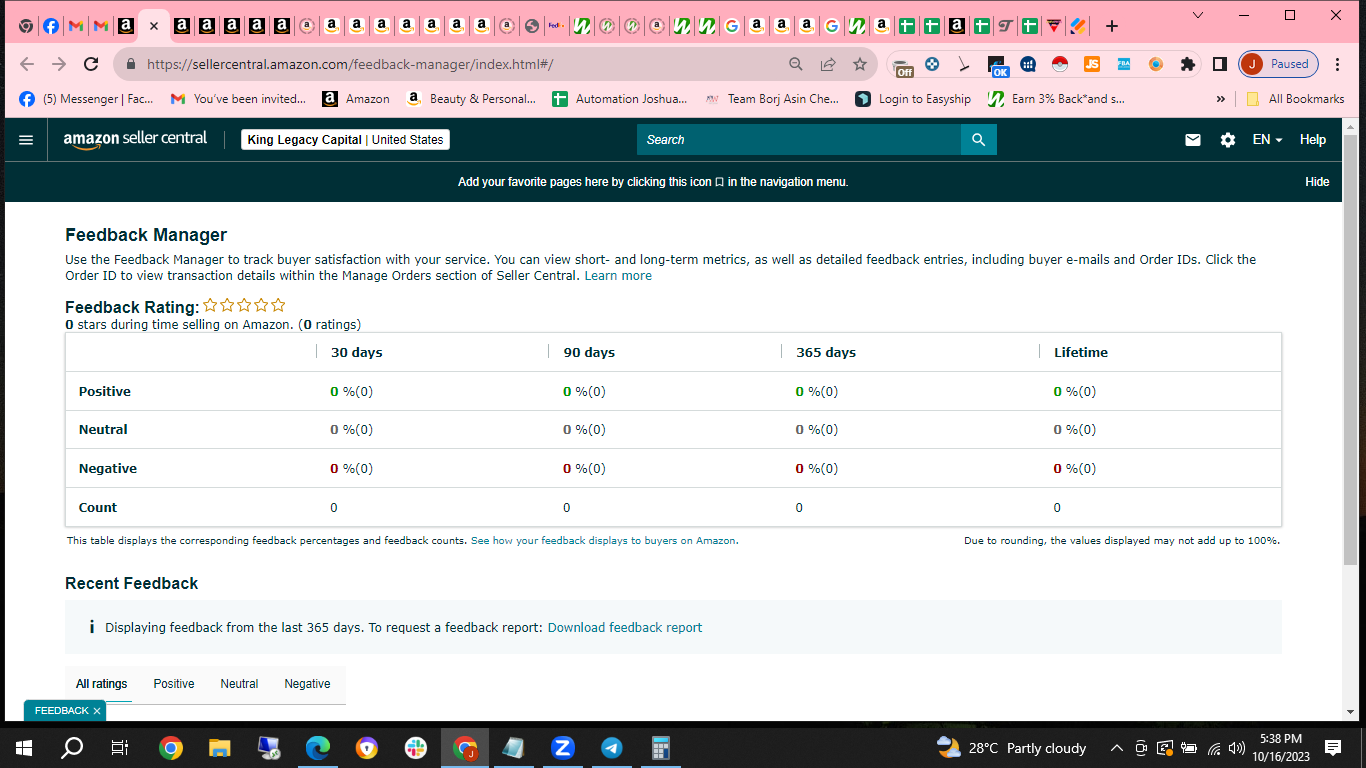This screenshot has width=1366, height=768.
Task: Click the Windows Start button
Action: click(x=23, y=748)
